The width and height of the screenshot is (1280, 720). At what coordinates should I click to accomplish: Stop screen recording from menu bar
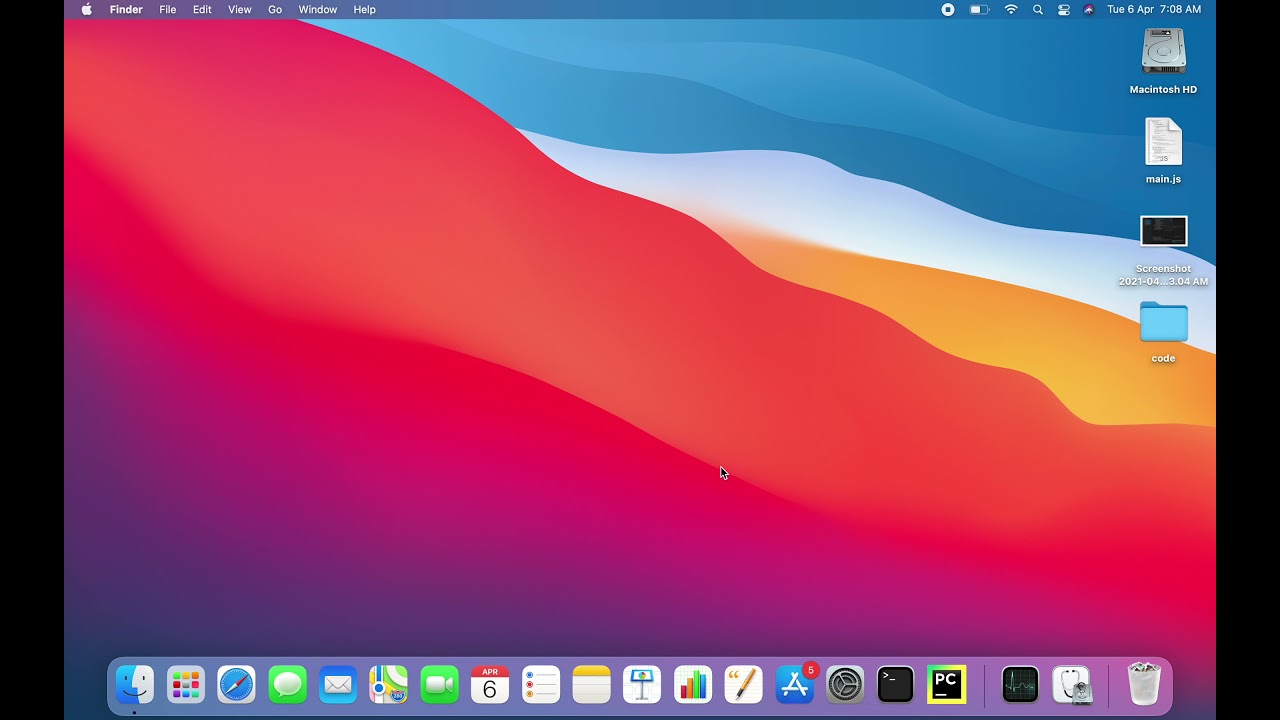[x=948, y=9]
